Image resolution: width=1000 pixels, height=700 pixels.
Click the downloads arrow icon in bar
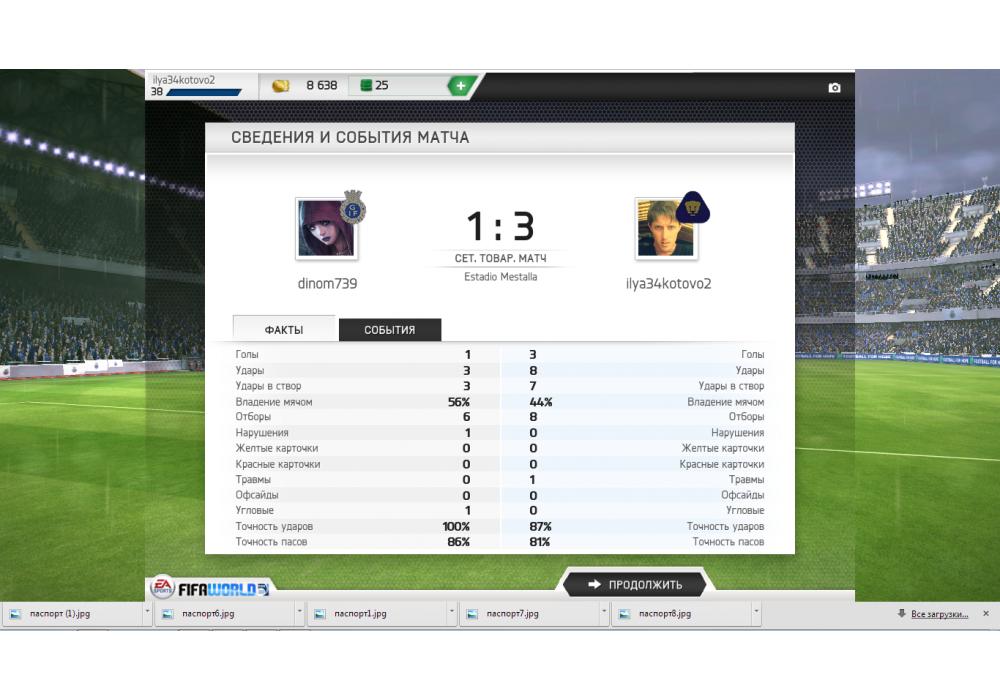coord(901,613)
